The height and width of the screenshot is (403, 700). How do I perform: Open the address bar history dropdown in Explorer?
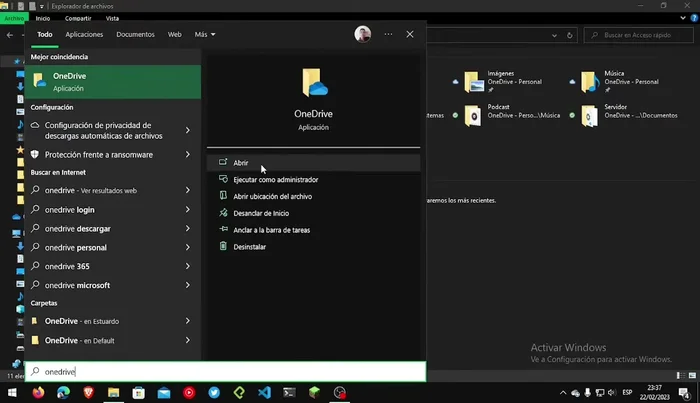pyautogui.click(x=554, y=35)
